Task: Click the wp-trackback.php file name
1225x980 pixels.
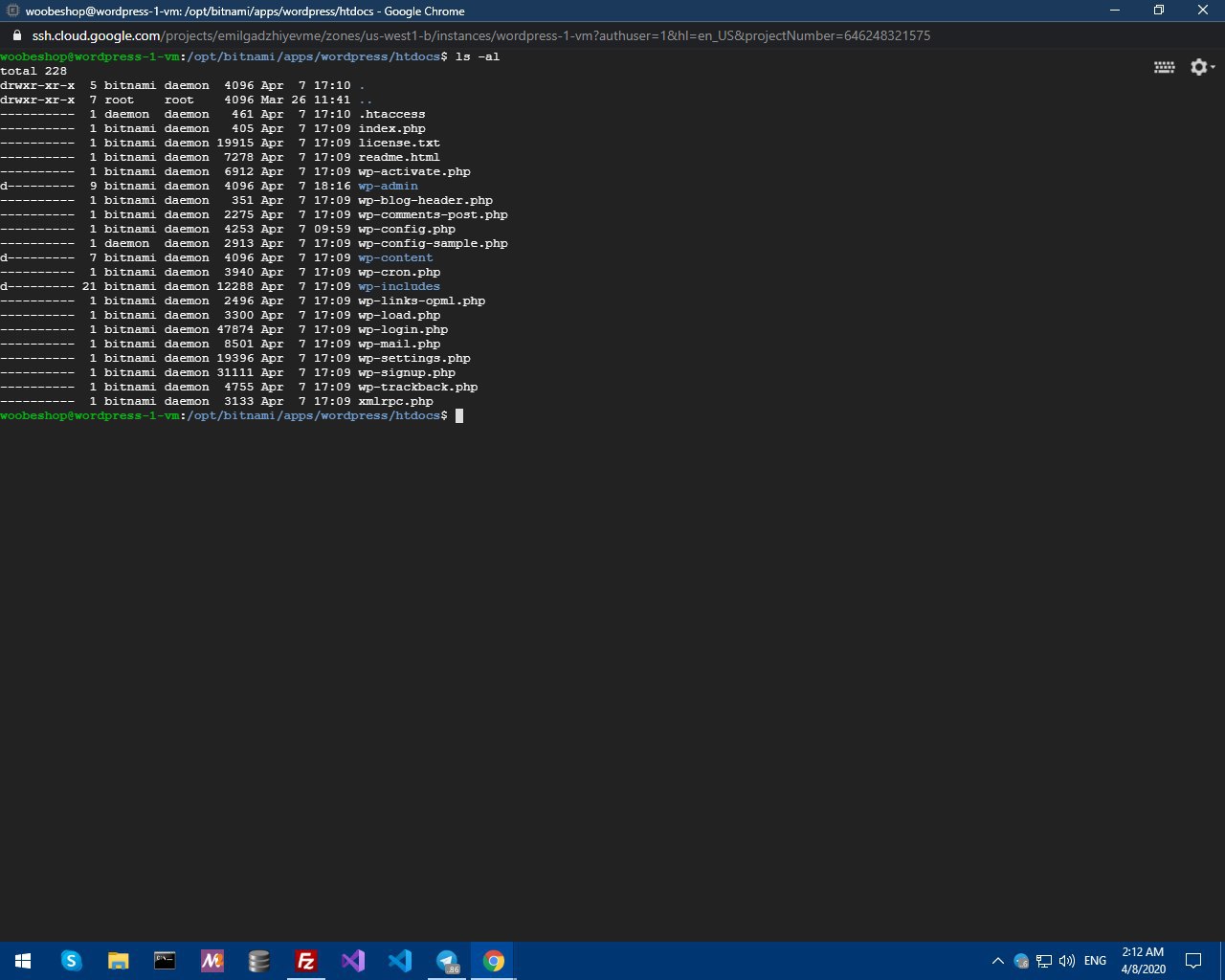Action: (x=418, y=387)
